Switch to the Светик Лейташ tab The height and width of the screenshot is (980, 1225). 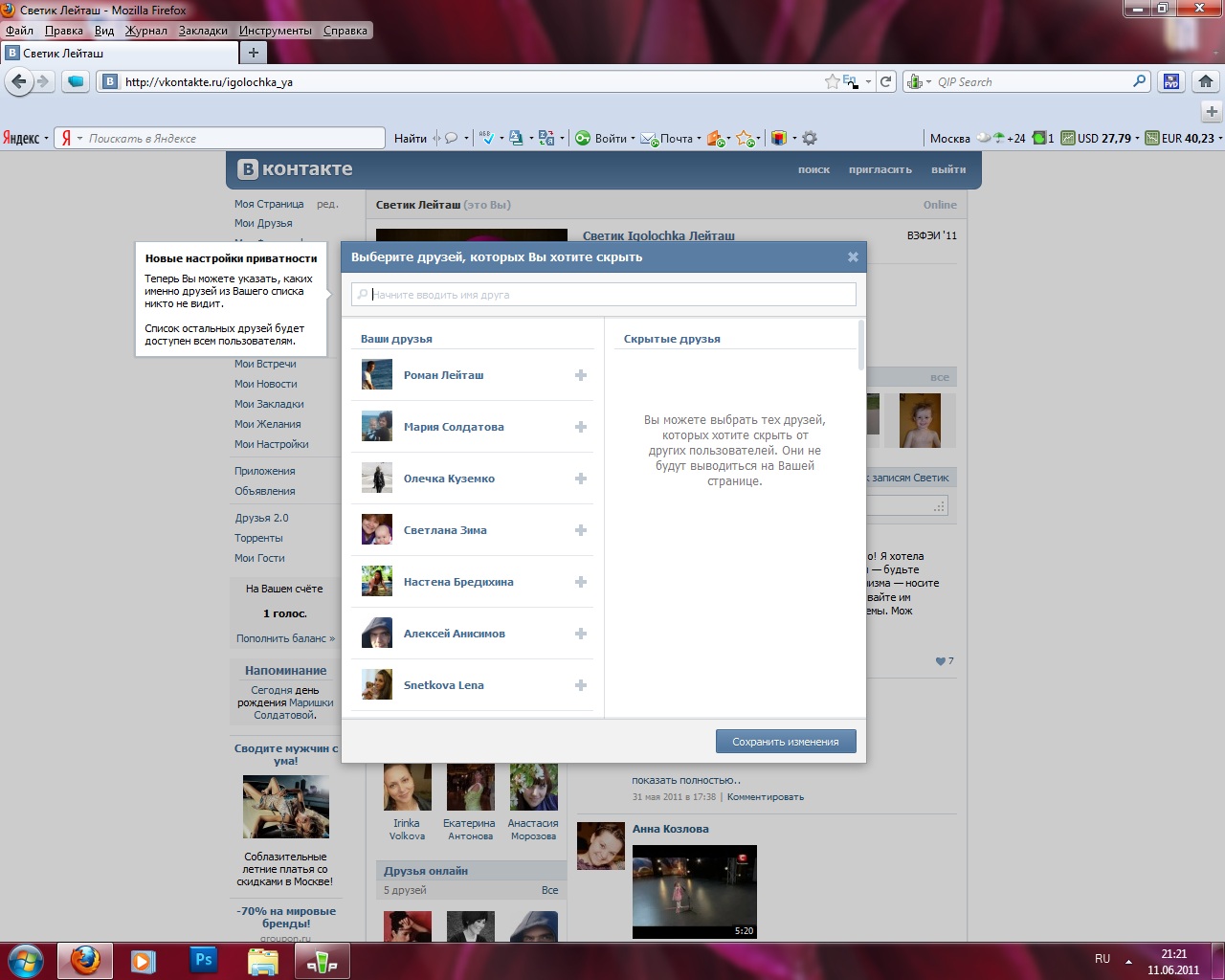pyautogui.click(x=119, y=54)
